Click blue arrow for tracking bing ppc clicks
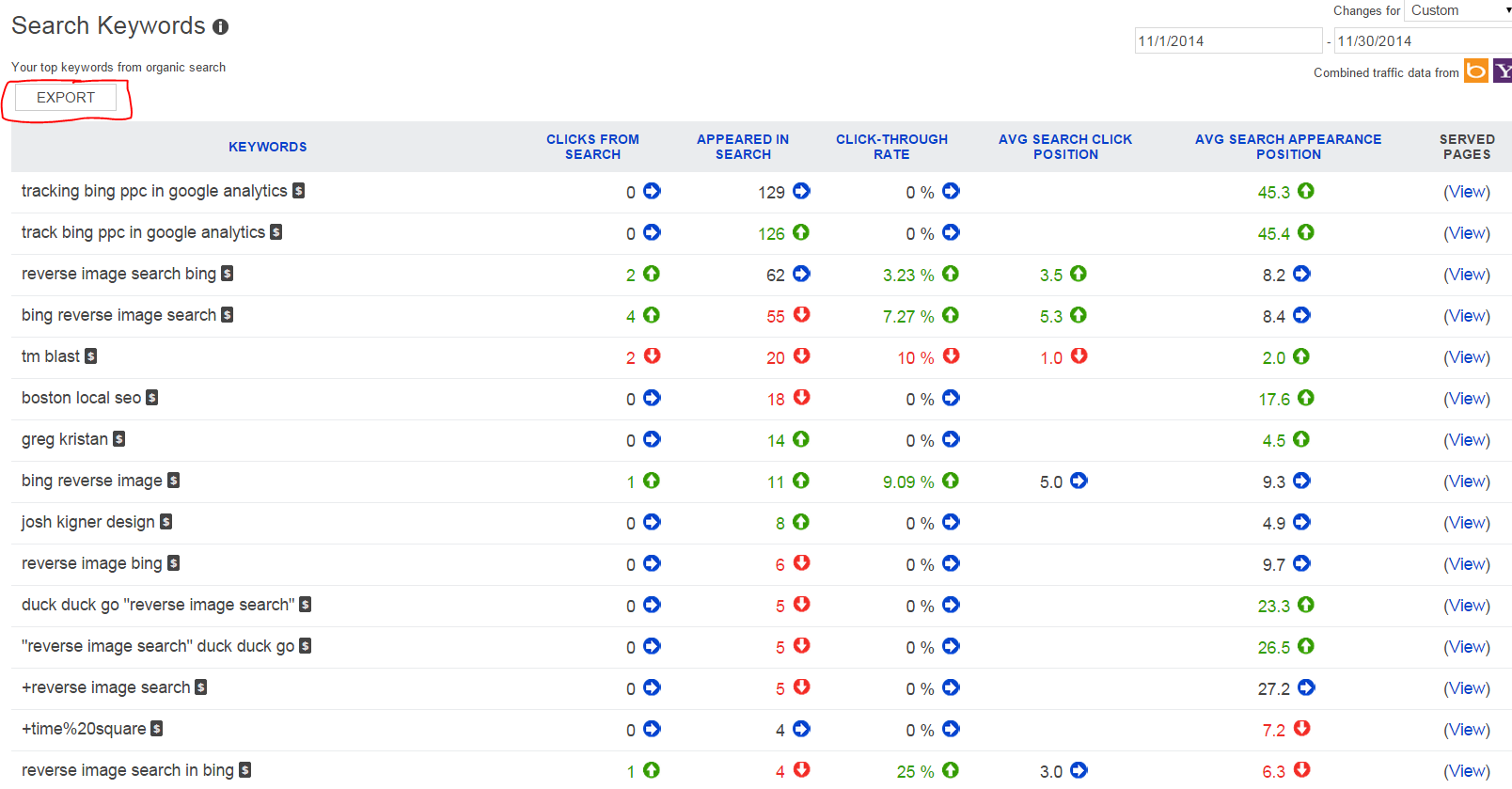The image size is (1512, 789). [652, 191]
